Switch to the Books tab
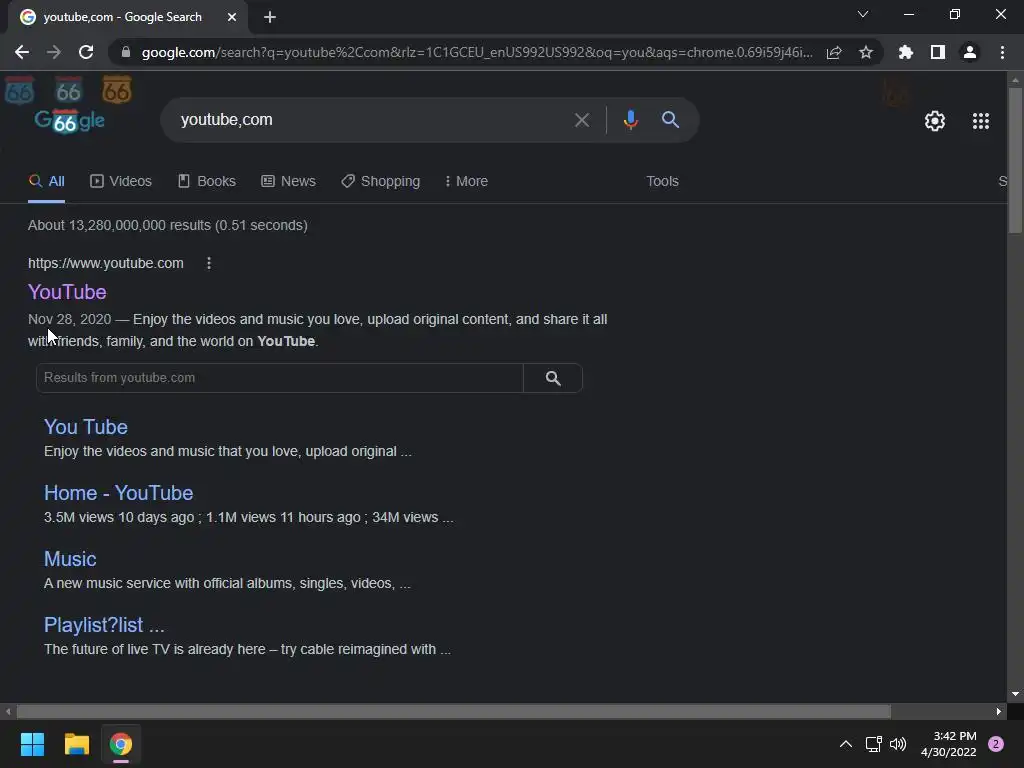This screenshot has width=1024, height=768. pyautogui.click(x=207, y=181)
